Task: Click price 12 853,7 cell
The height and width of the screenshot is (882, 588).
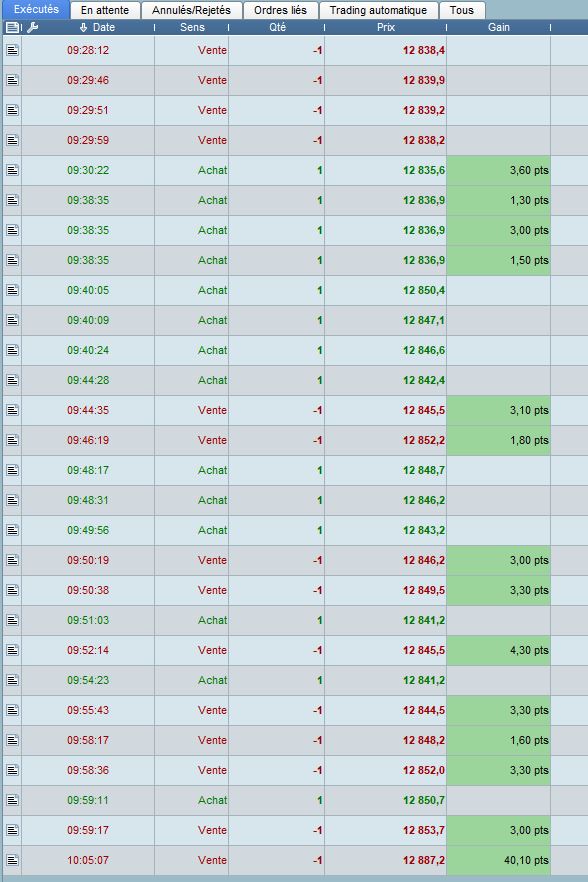Action: [386, 830]
